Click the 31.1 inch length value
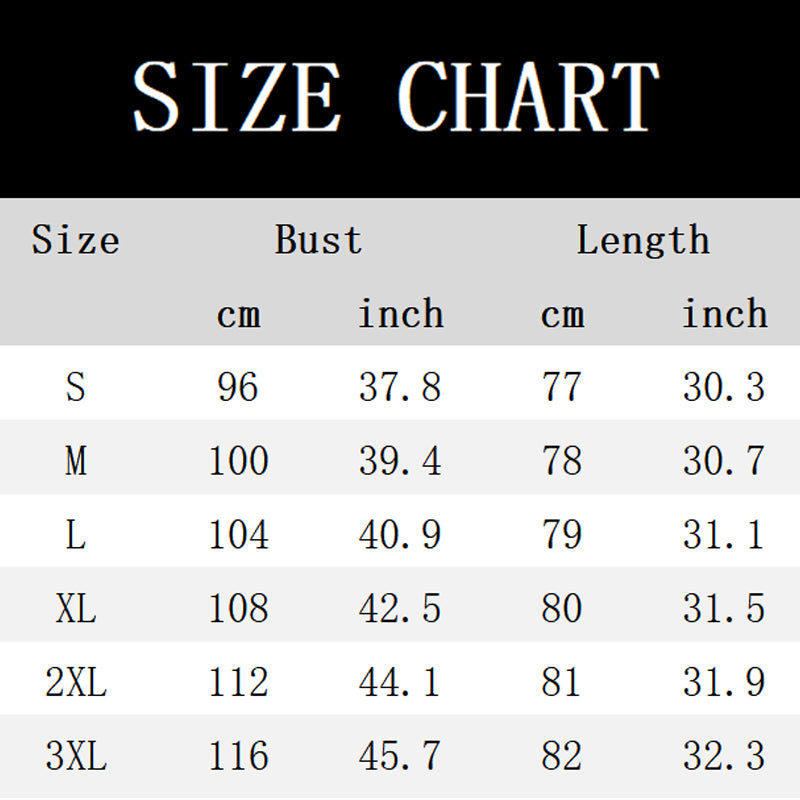This screenshot has height=800, width=800. tap(724, 535)
